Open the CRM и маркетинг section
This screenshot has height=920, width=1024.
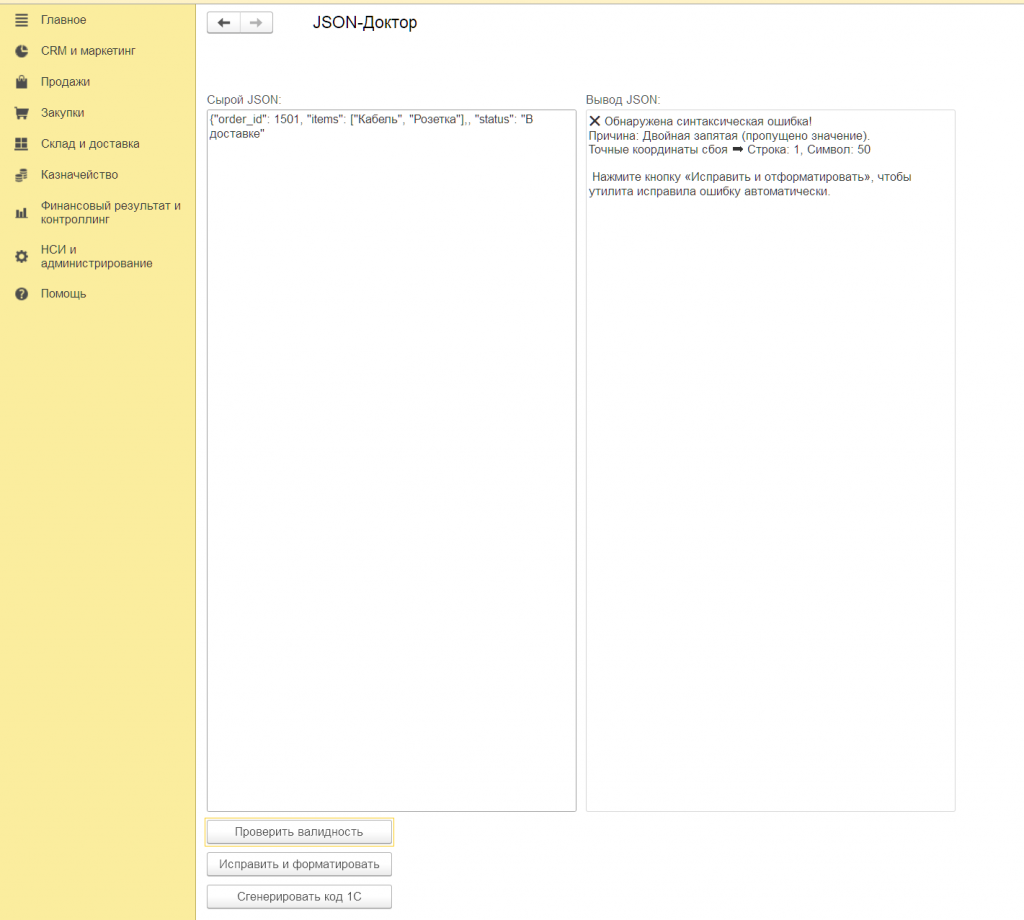click(88, 51)
